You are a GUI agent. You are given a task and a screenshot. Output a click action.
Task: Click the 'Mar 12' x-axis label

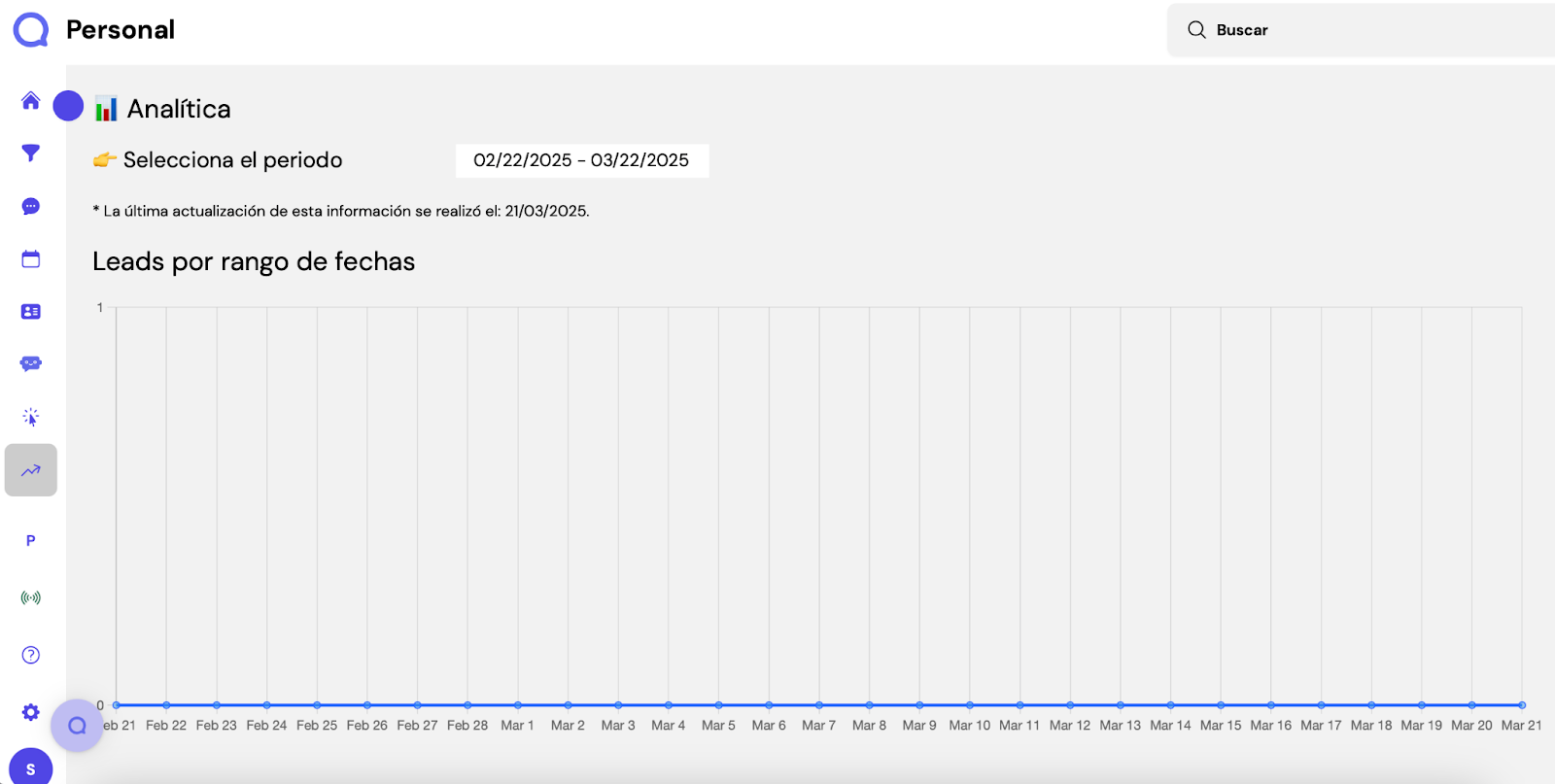[1070, 726]
